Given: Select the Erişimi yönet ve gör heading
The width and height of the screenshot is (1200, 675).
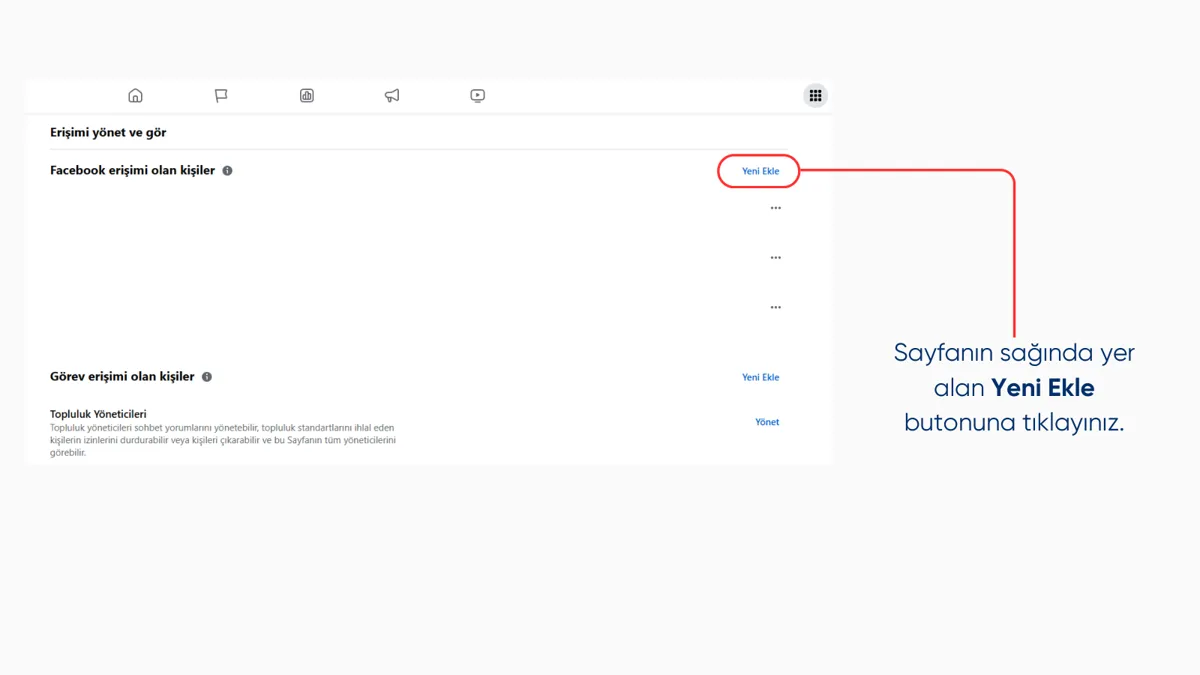Looking at the screenshot, I should tap(108, 132).
